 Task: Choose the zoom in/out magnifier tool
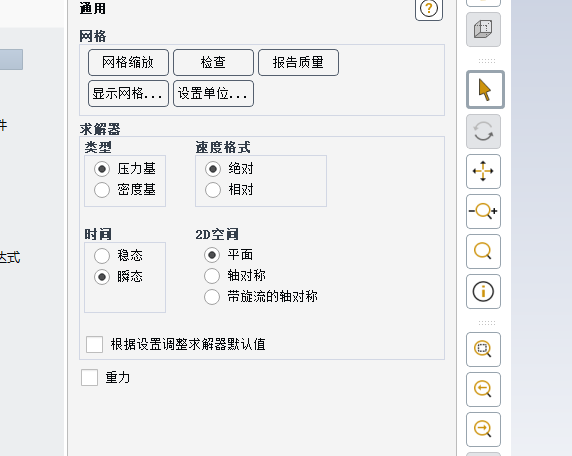[x=483, y=211]
